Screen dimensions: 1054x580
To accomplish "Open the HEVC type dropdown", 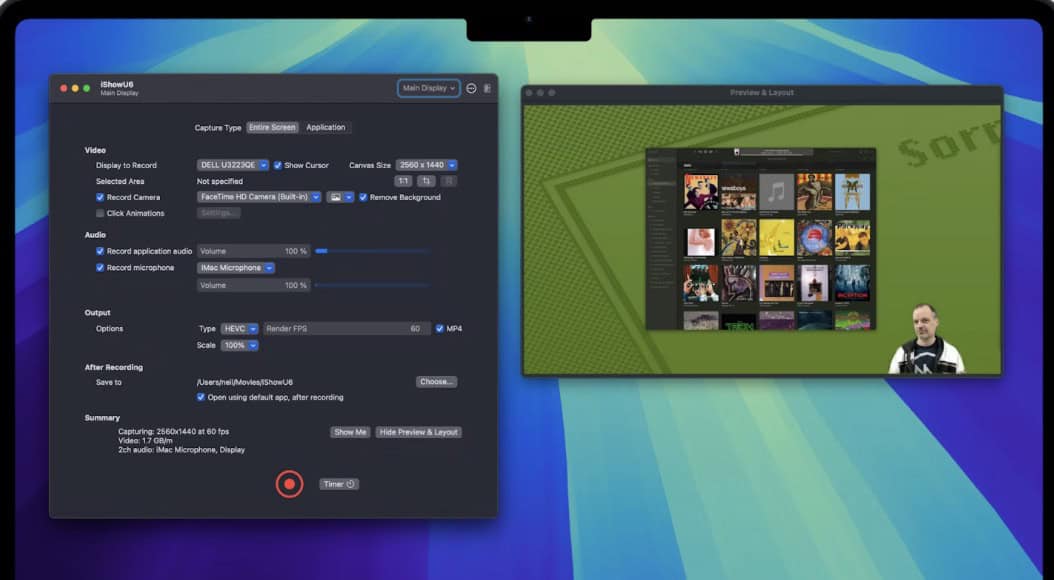I will (239, 329).
